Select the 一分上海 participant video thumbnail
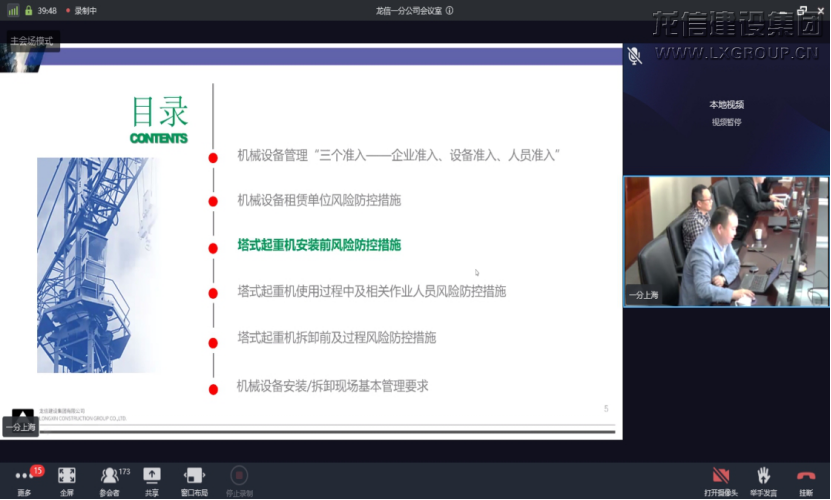The image size is (831, 500). click(x=726, y=241)
